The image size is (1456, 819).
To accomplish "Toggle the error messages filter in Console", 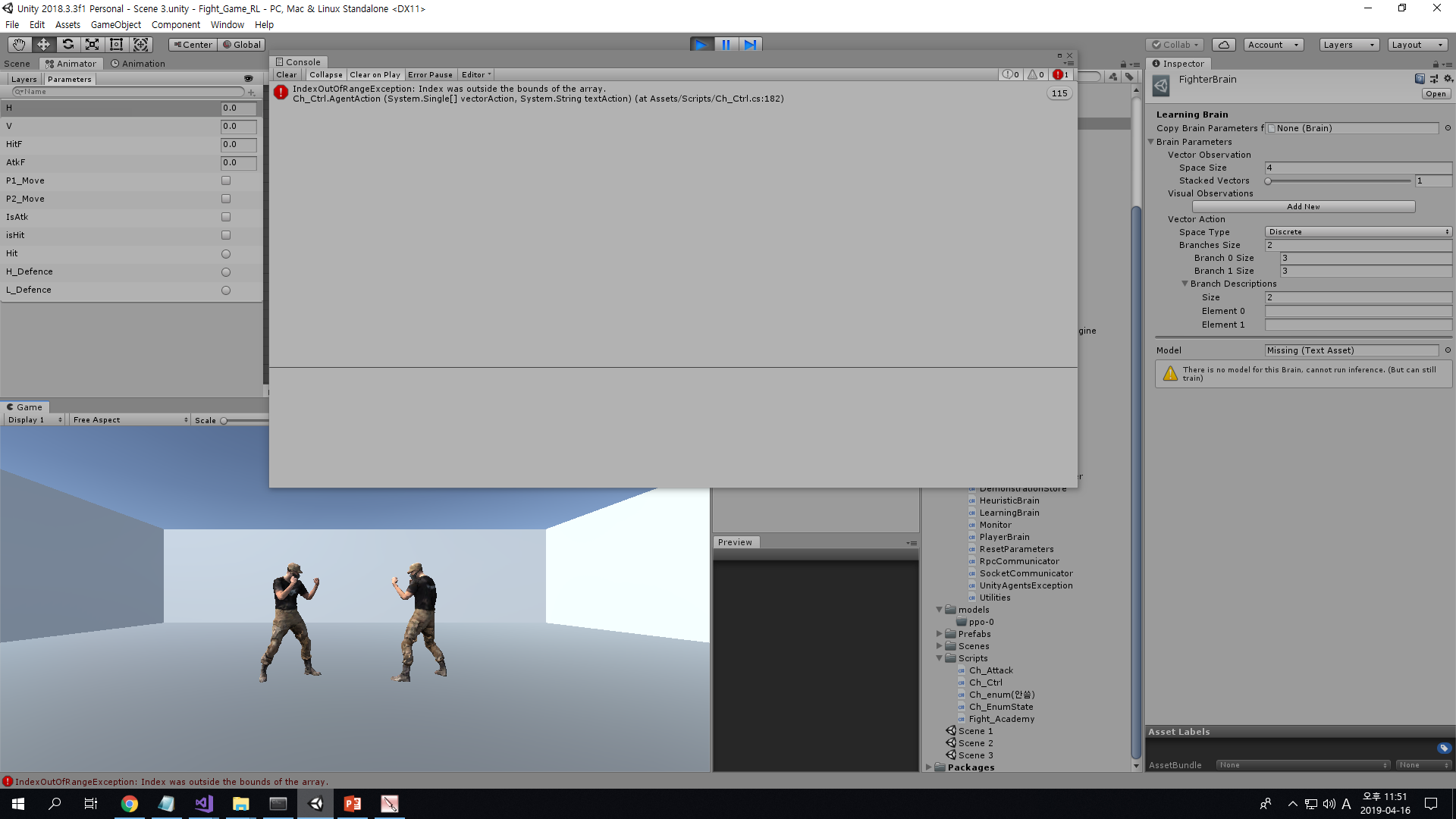I will [1059, 74].
